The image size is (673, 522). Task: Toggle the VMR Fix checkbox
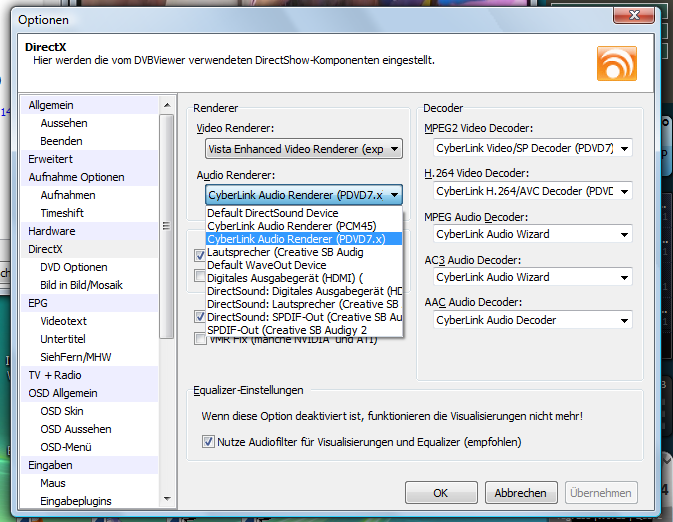(200, 339)
